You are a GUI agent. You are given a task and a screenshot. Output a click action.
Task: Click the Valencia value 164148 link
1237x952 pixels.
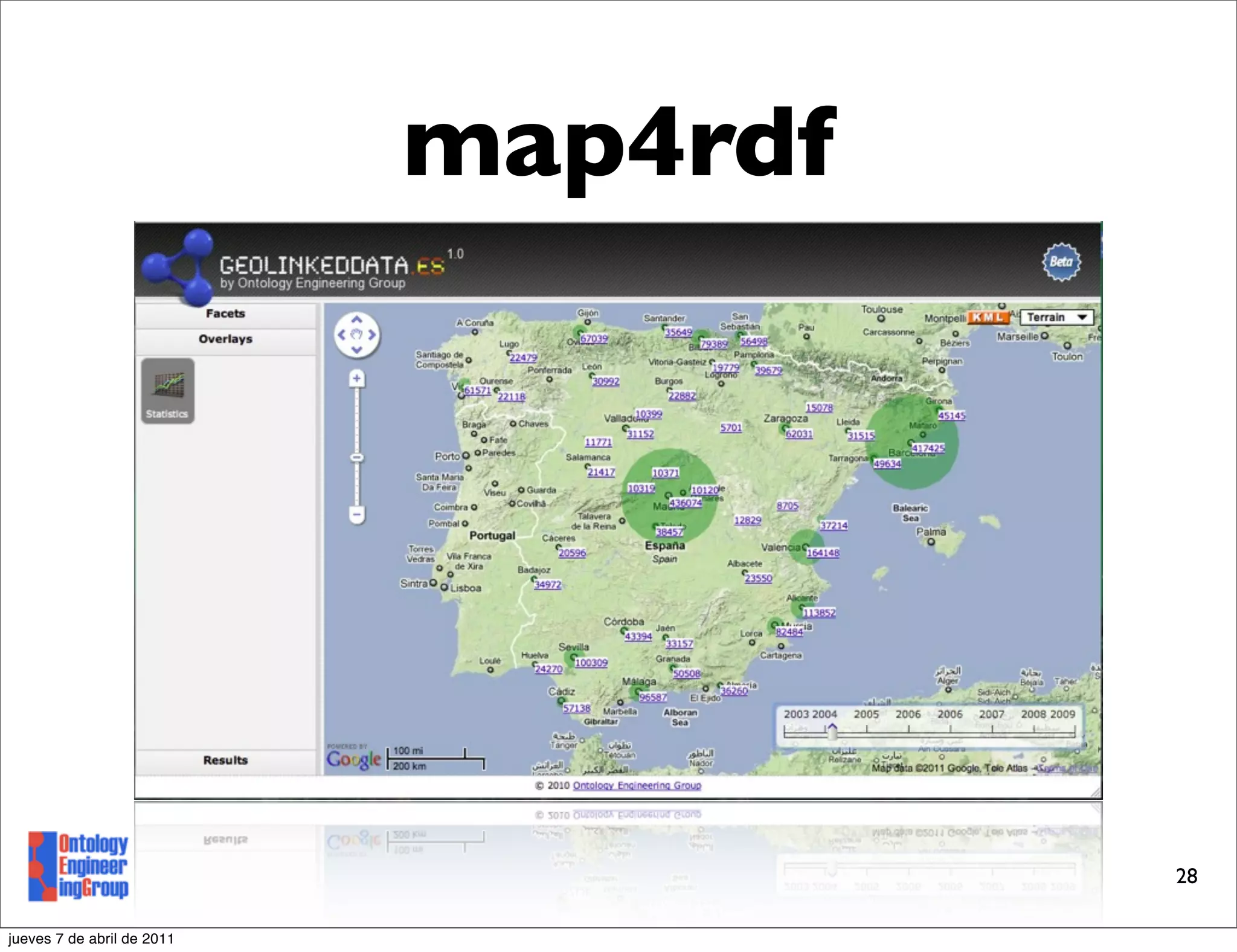[823, 553]
